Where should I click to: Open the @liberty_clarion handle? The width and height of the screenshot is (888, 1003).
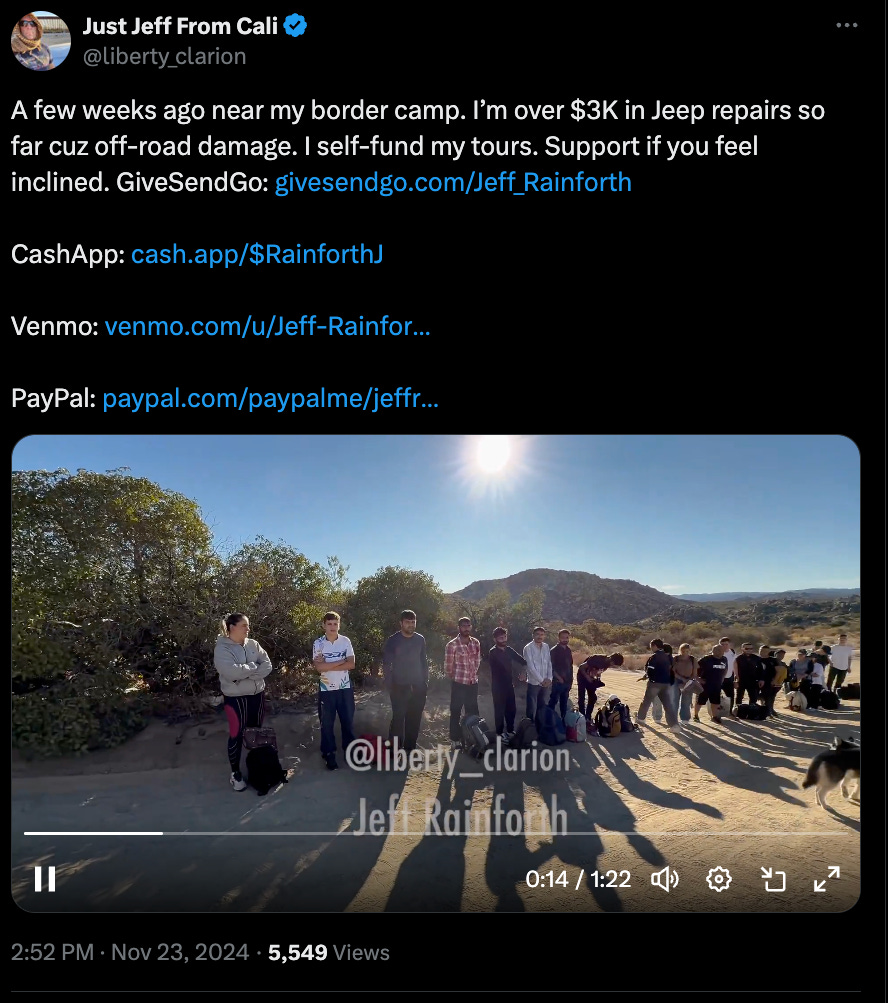[164, 56]
